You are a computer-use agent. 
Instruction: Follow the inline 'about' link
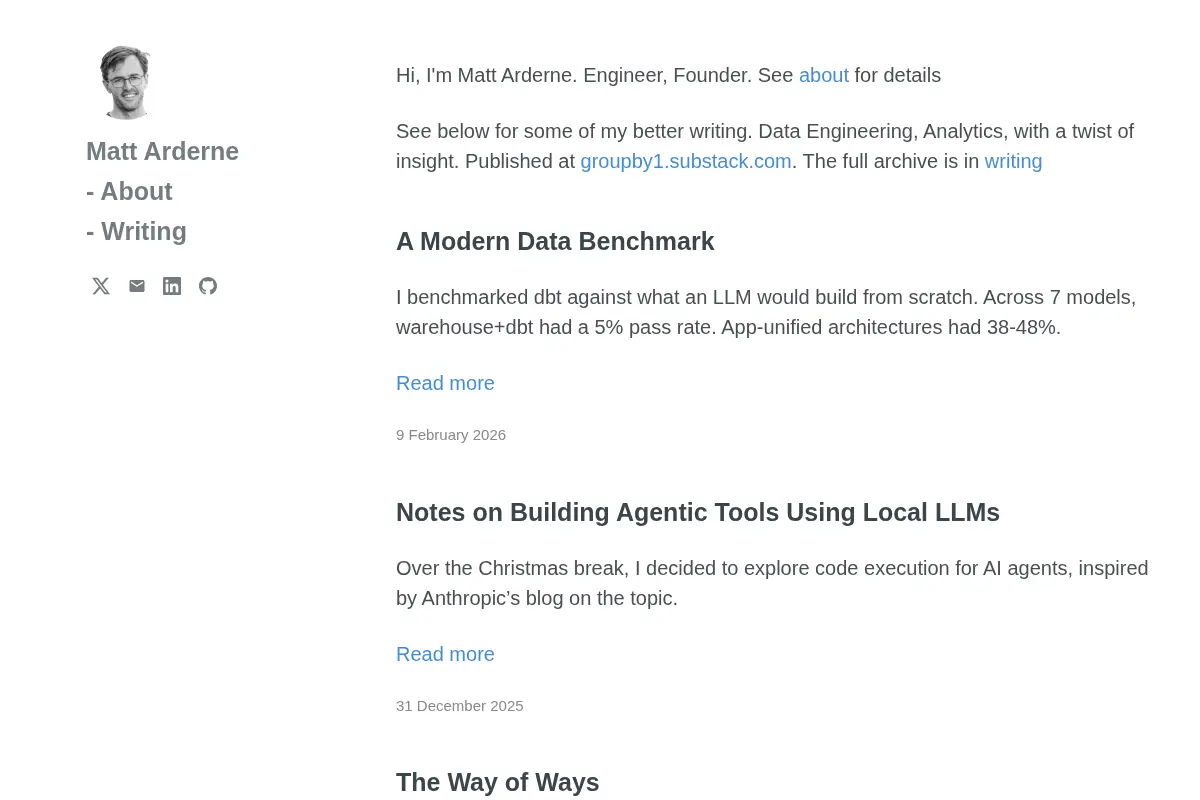pos(824,75)
